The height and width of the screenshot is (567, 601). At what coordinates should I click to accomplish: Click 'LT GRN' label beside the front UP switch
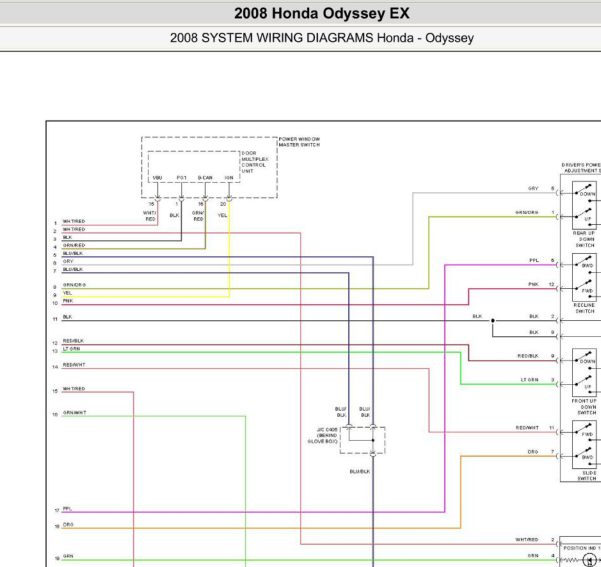tap(529, 380)
